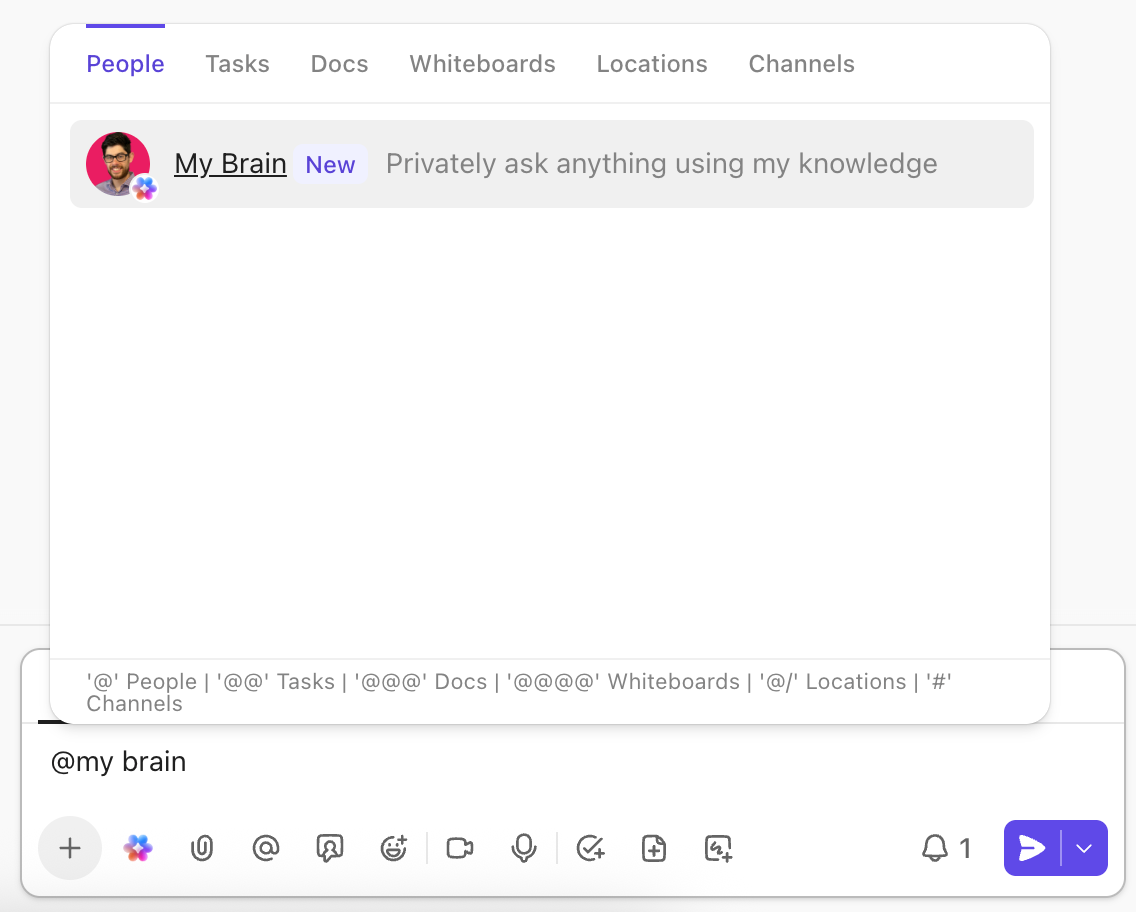This screenshot has width=1136, height=912.
Task: Attach a file using the paperclip icon
Action: click(x=202, y=848)
